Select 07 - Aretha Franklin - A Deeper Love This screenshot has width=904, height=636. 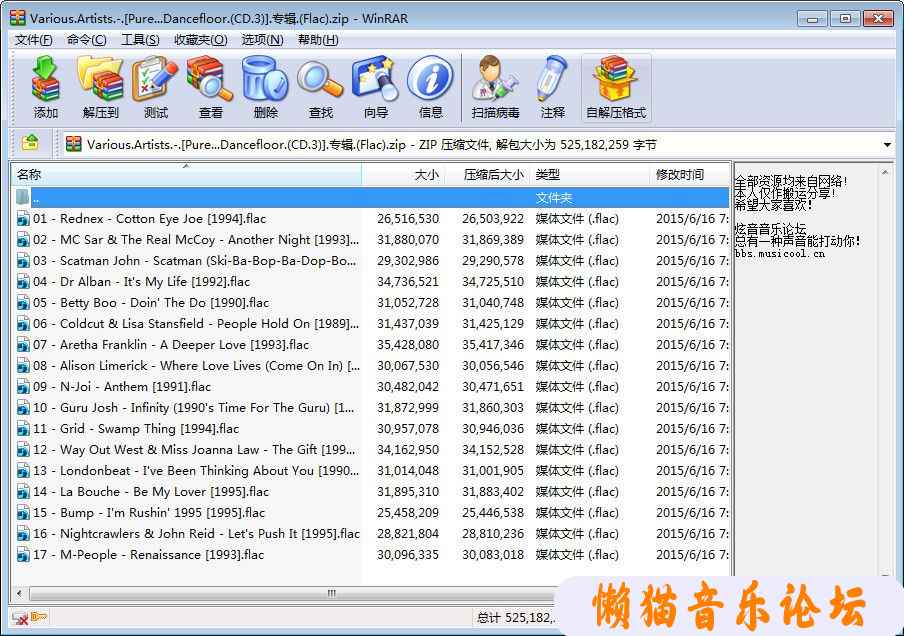[171, 345]
